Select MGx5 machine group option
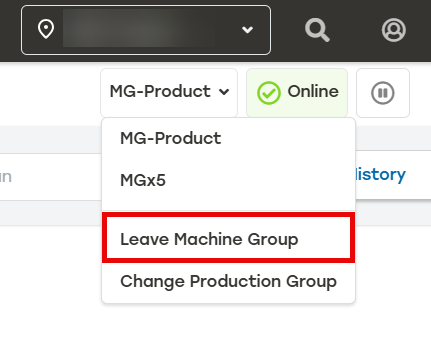431x361 pixels. coord(228,180)
